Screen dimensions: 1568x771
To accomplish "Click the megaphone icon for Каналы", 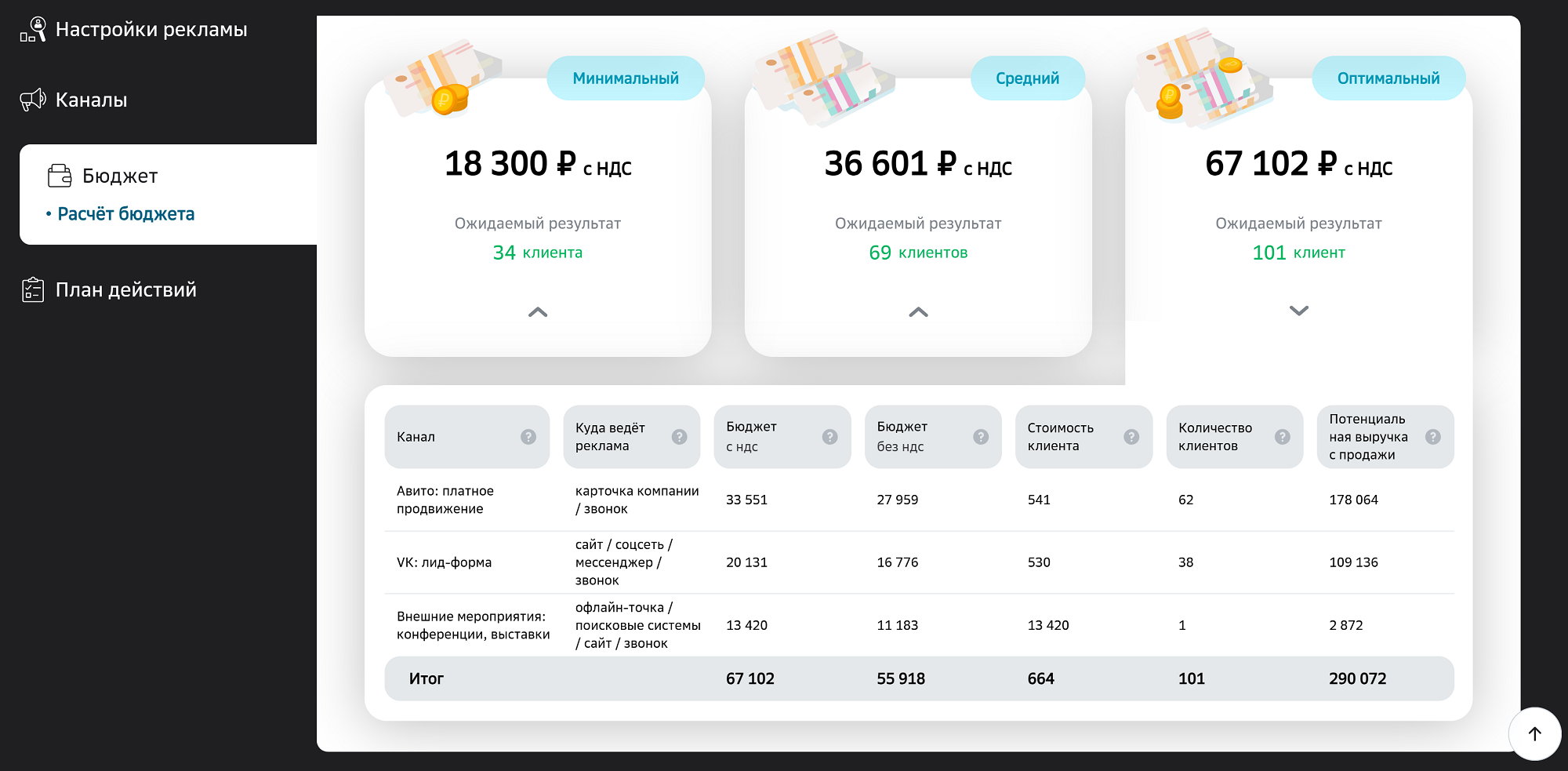I will point(33,100).
